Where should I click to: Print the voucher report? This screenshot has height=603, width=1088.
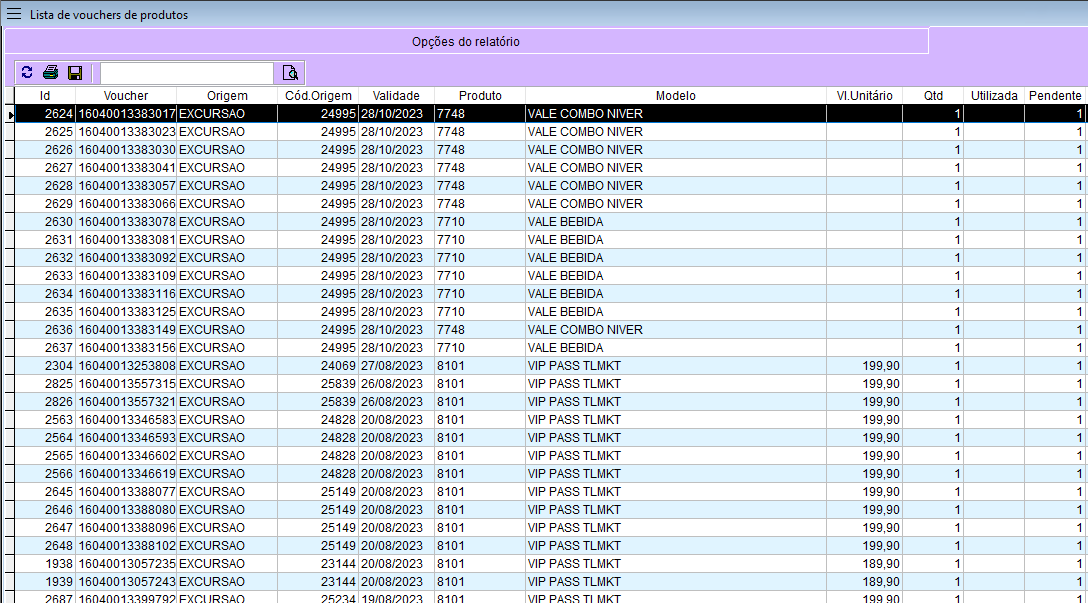(50, 73)
